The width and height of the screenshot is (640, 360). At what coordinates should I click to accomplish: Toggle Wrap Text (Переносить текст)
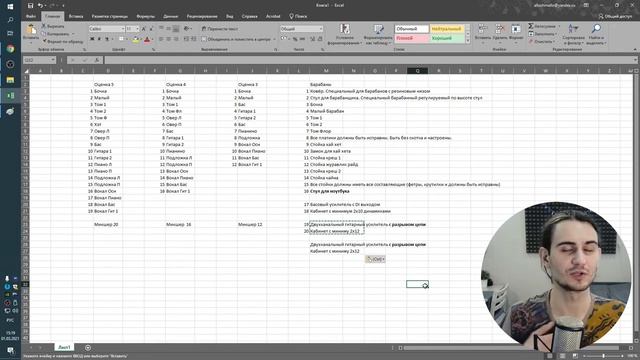point(220,29)
